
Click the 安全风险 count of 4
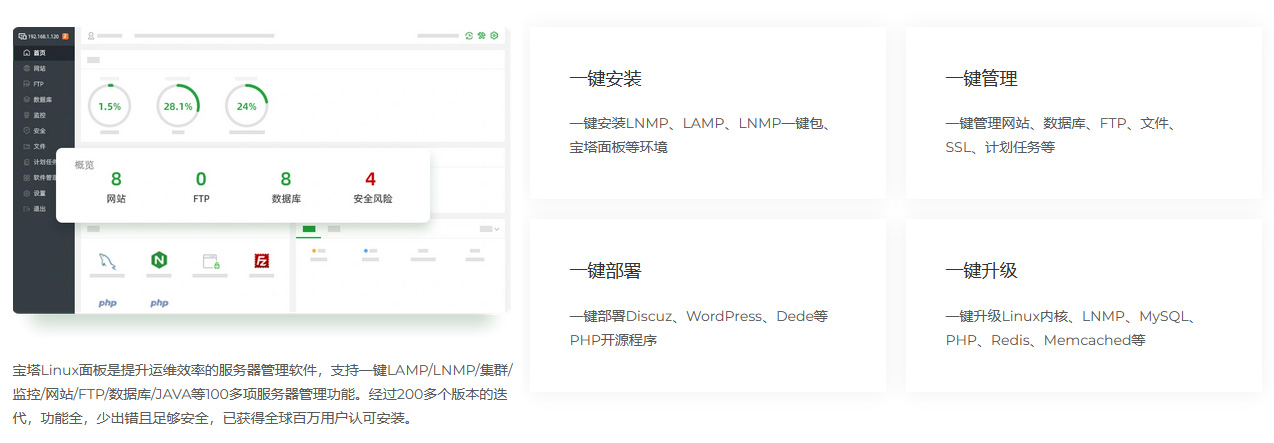(x=371, y=180)
